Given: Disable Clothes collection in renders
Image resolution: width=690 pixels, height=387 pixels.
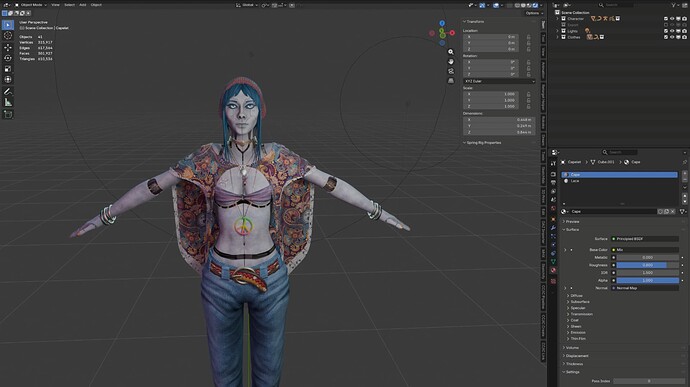Looking at the screenshot, I should click(x=684, y=37).
